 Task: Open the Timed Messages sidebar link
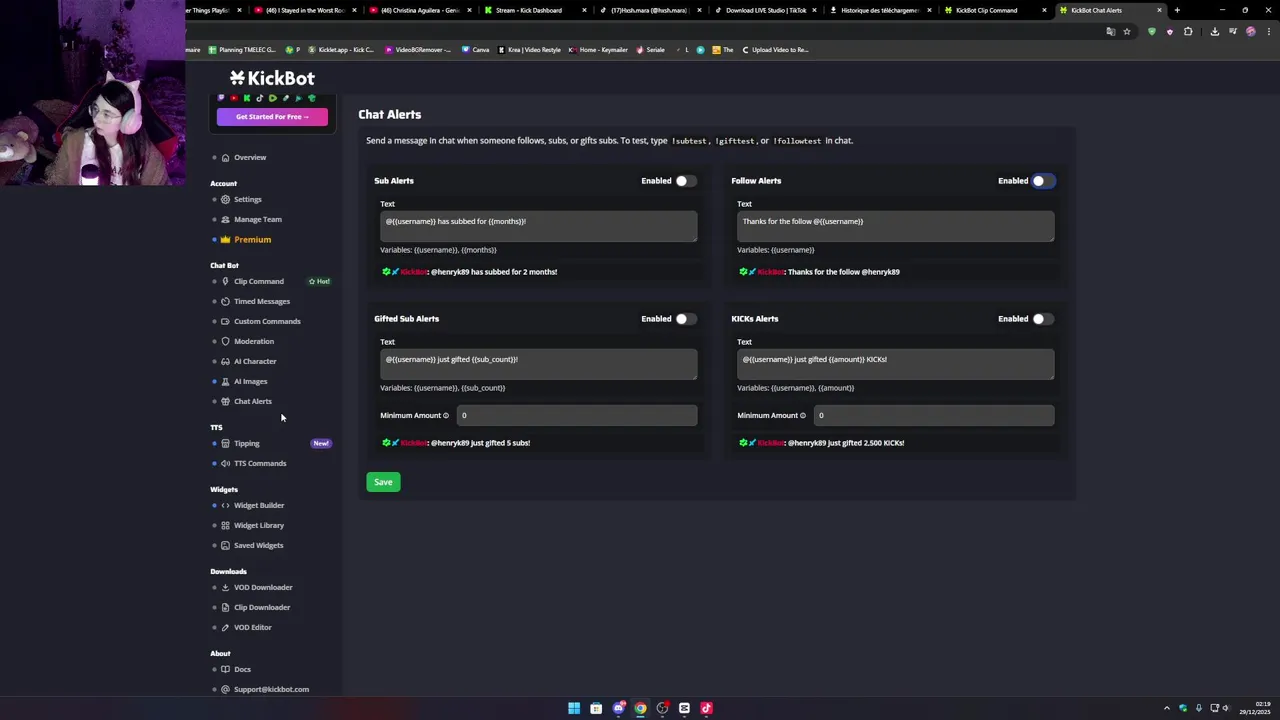[262, 301]
